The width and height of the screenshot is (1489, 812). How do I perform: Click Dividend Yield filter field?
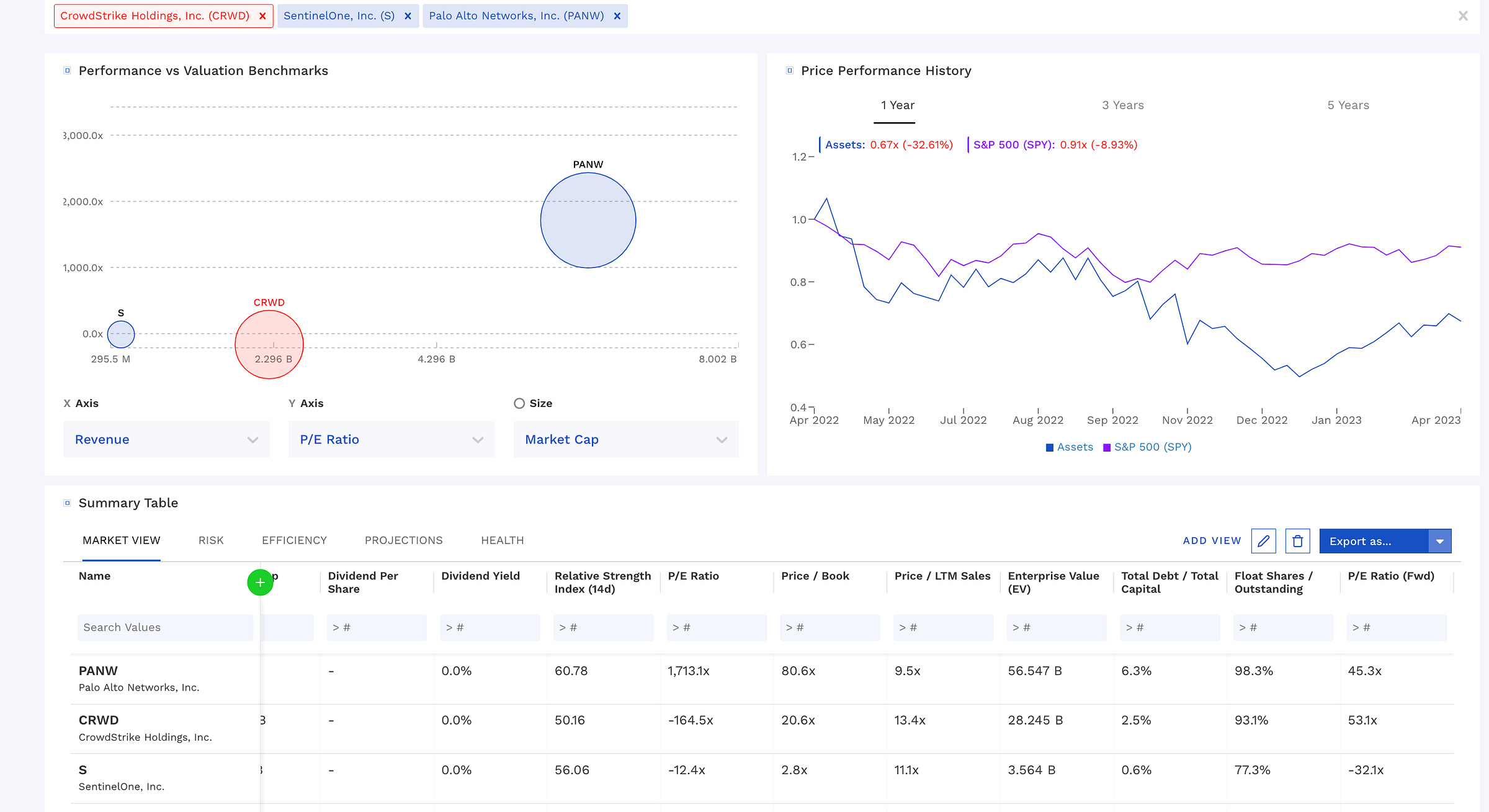(490, 628)
